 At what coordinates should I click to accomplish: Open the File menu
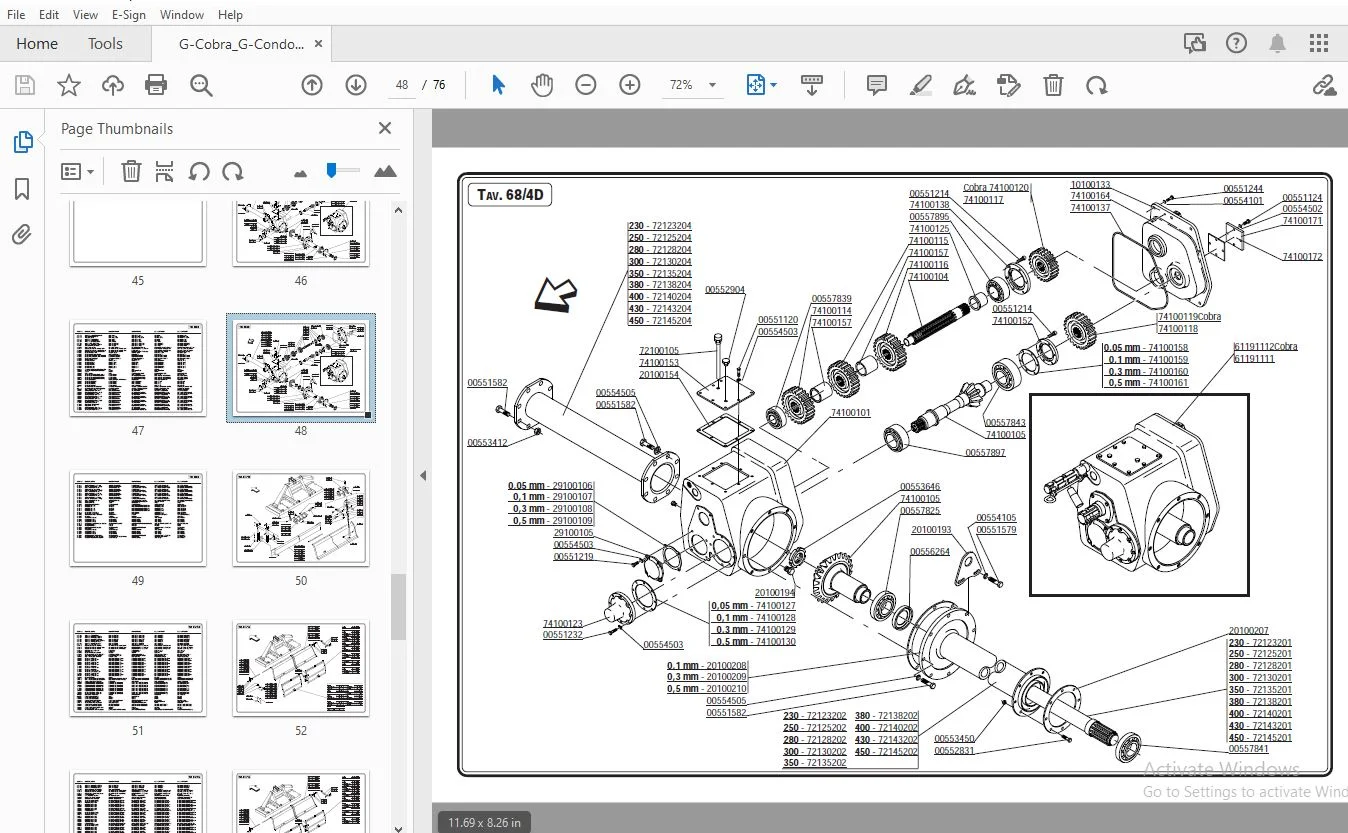click(16, 15)
